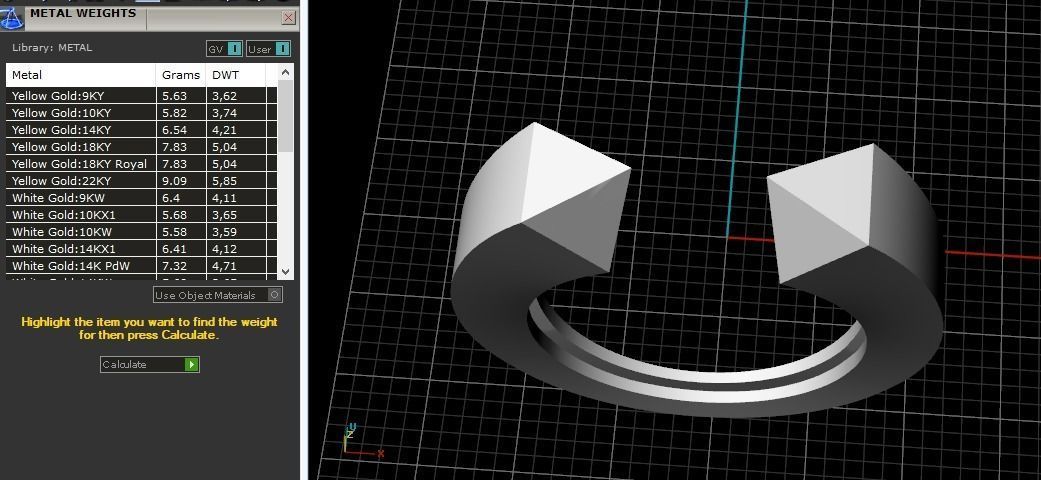Select the Yellow Gold:10KY row
Image resolution: width=1041 pixels, height=480 pixels.
tap(141, 113)
